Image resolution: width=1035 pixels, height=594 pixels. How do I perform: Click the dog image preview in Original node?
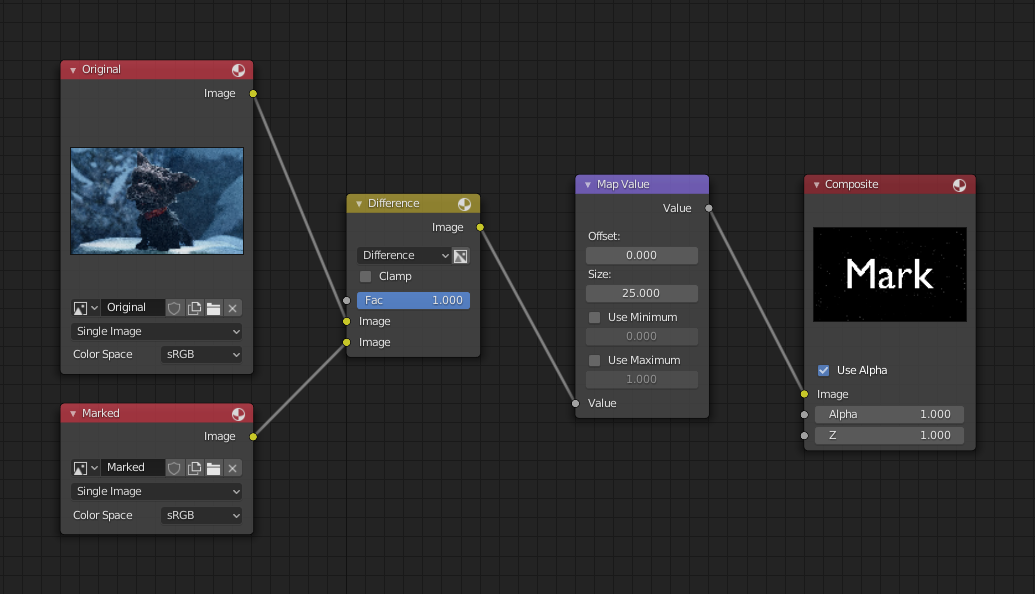coord(157,200)
